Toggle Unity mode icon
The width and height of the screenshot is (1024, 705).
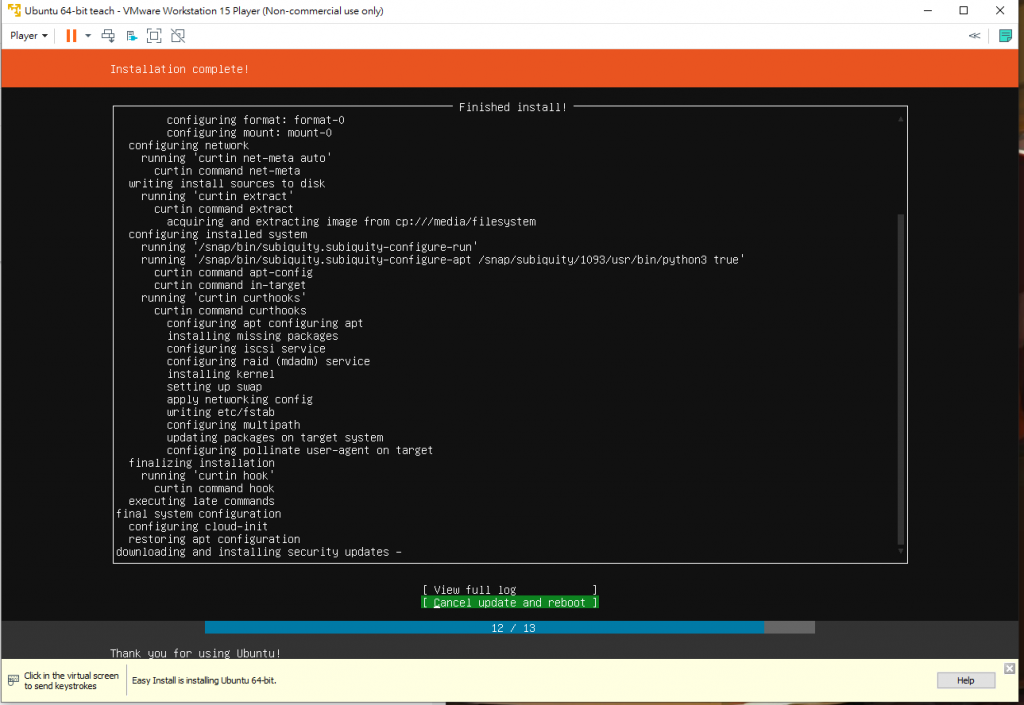(x=178, y=36)
